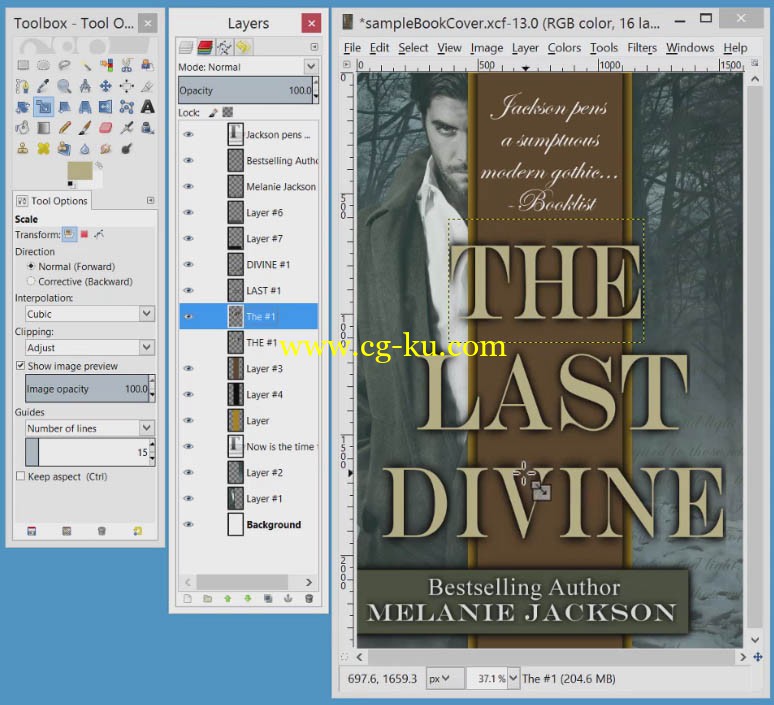The width and height of the screenshot is (774, 705).
Task: Select the Pencil tool
Action: (x=64, y=128)
